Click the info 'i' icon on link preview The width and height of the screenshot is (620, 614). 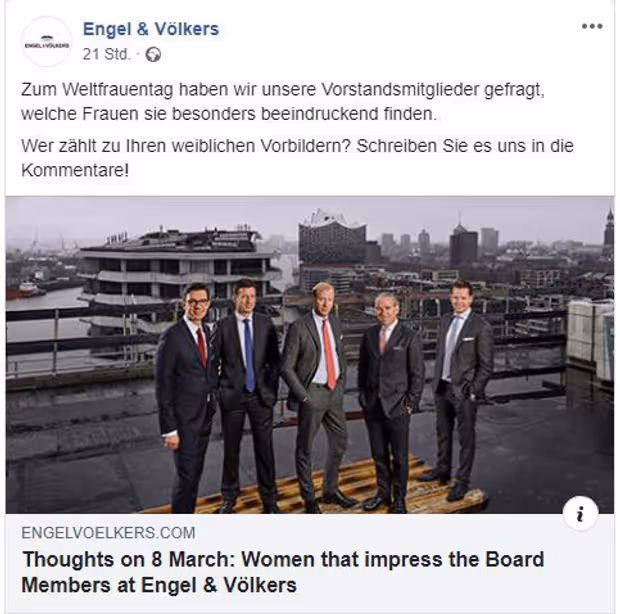pyautogui.click(x=580, y=514)
